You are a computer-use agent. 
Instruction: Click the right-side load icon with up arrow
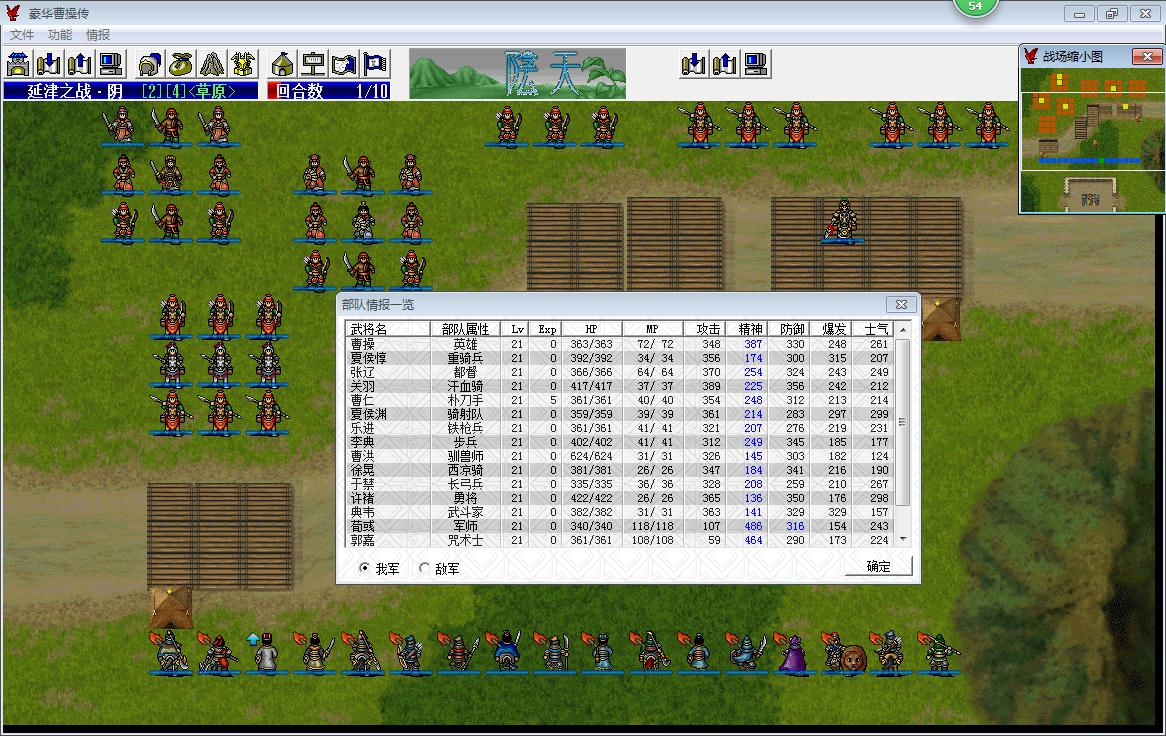(x=724, y=65)
